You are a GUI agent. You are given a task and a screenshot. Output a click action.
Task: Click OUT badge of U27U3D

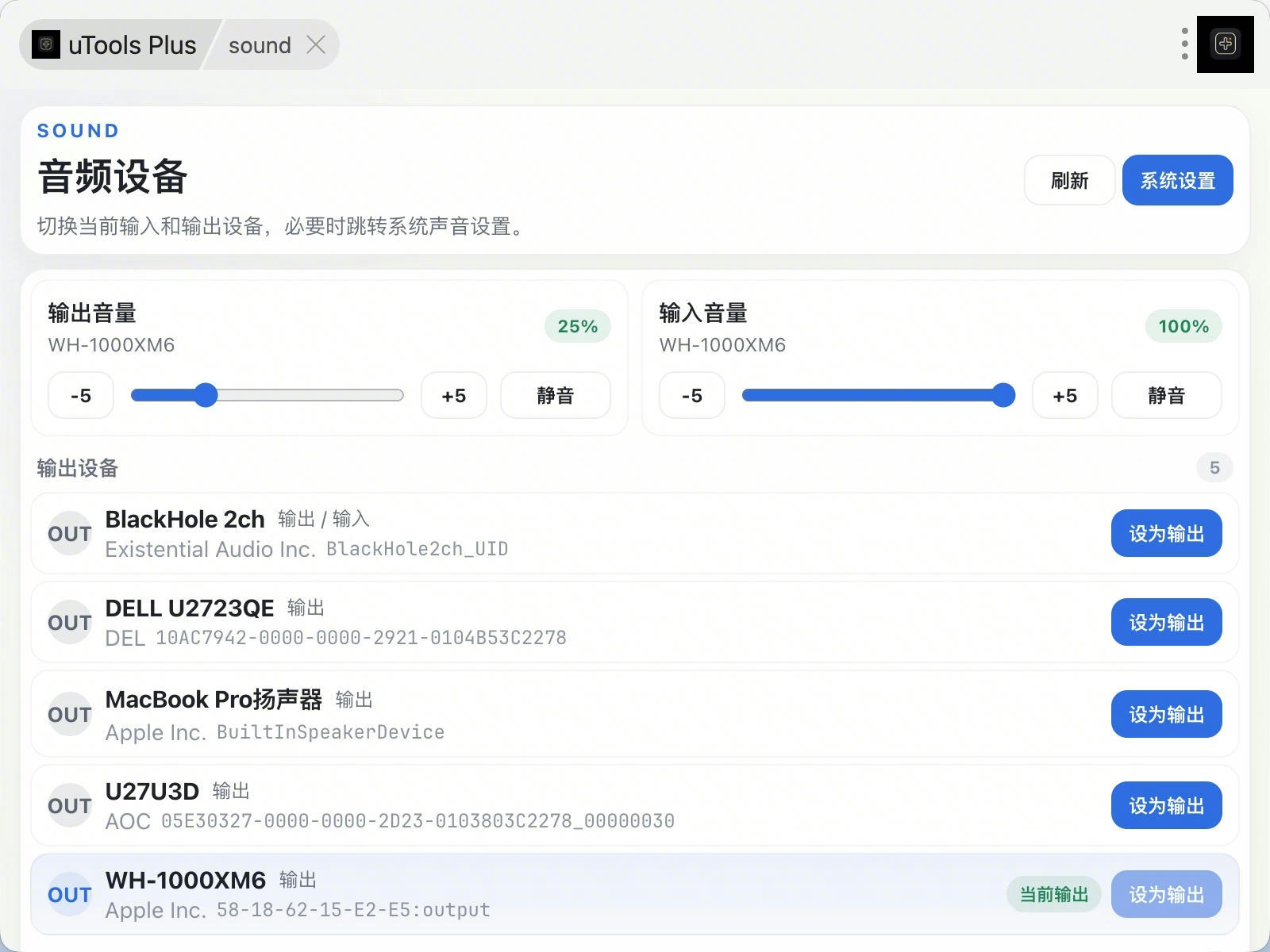pyautogui.click(x=70, y=805)
